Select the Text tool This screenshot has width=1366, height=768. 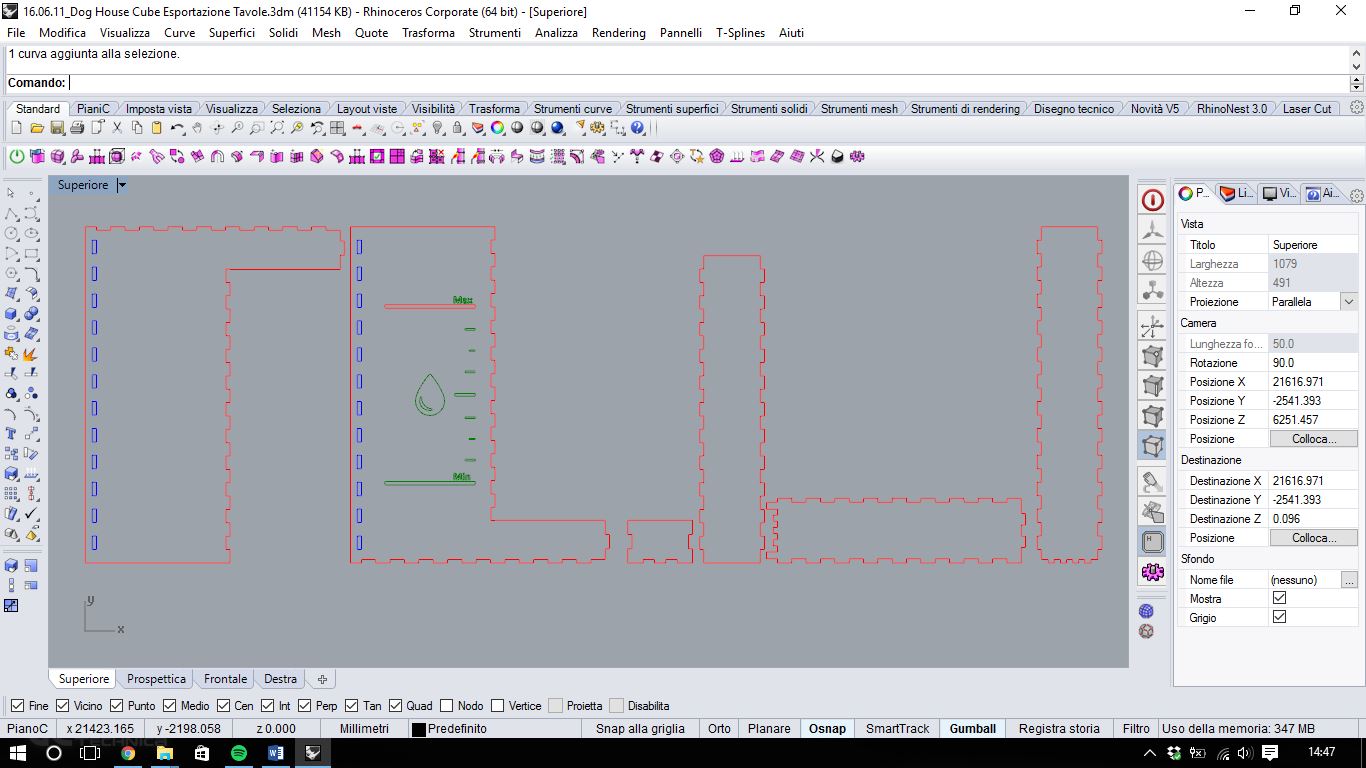point(11,434)
